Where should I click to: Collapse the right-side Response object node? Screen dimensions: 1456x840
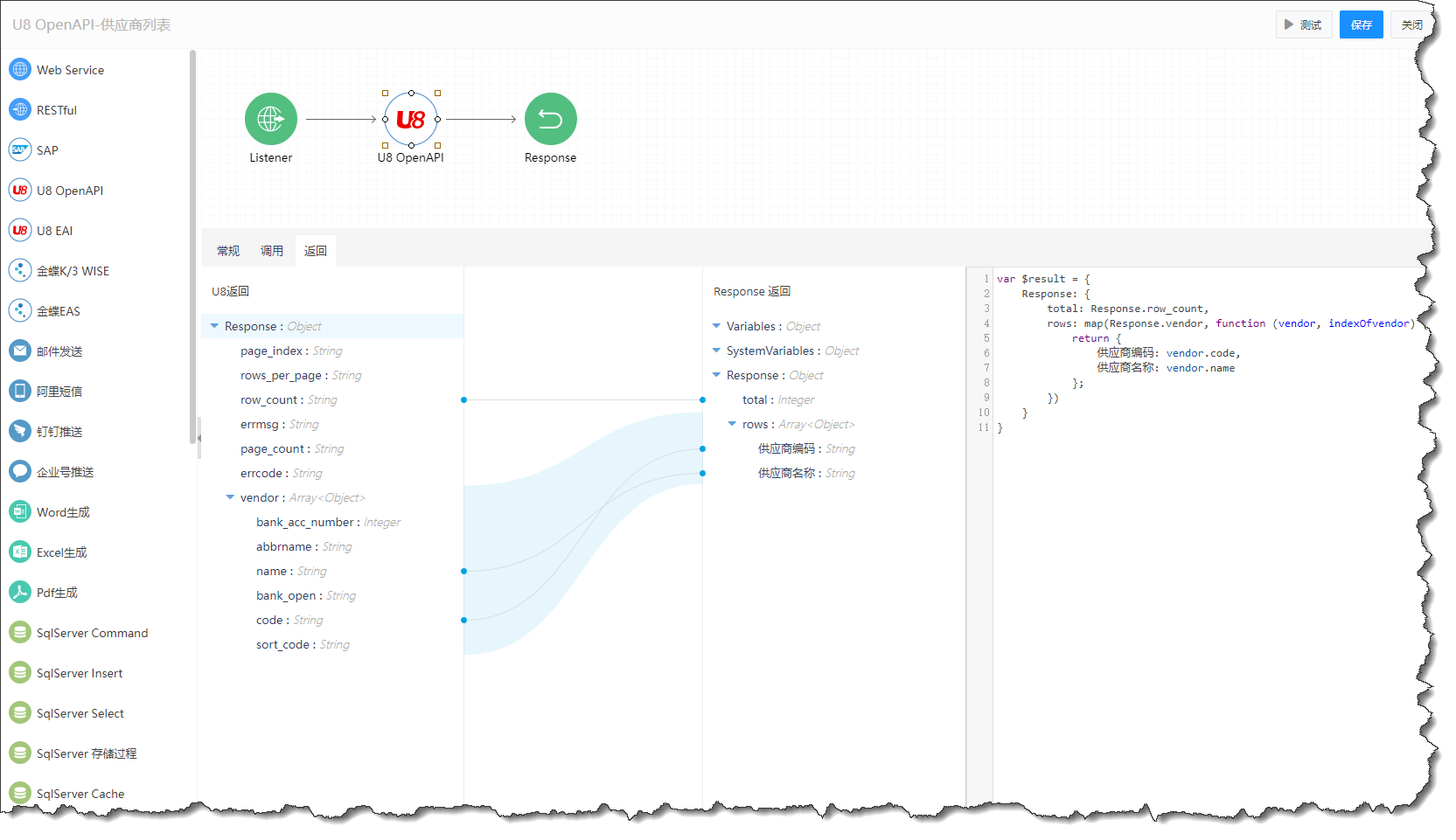pos(716,375)
